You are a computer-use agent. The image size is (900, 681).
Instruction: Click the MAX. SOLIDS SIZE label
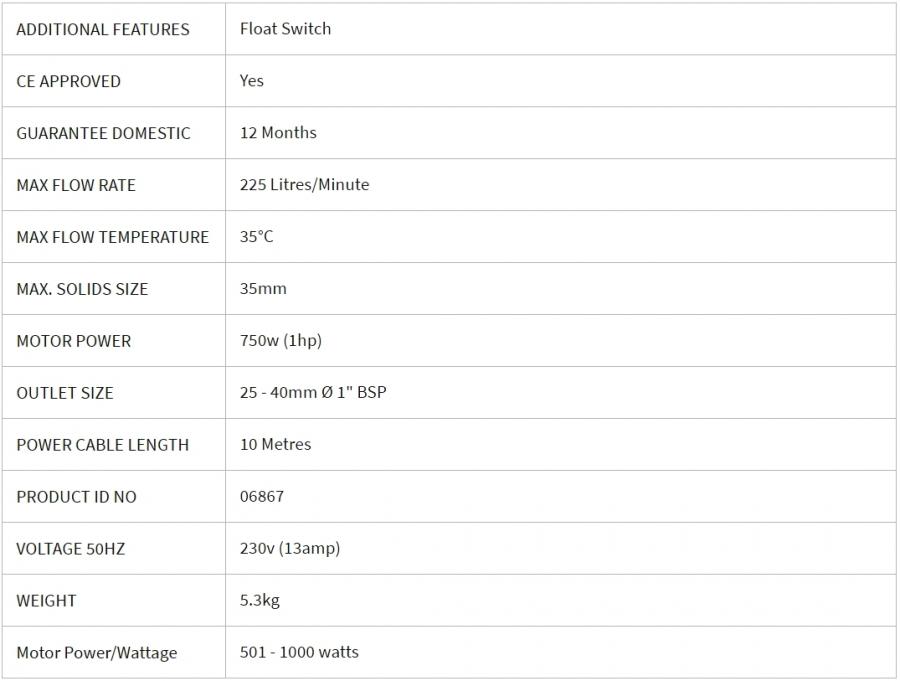[82, 289]
